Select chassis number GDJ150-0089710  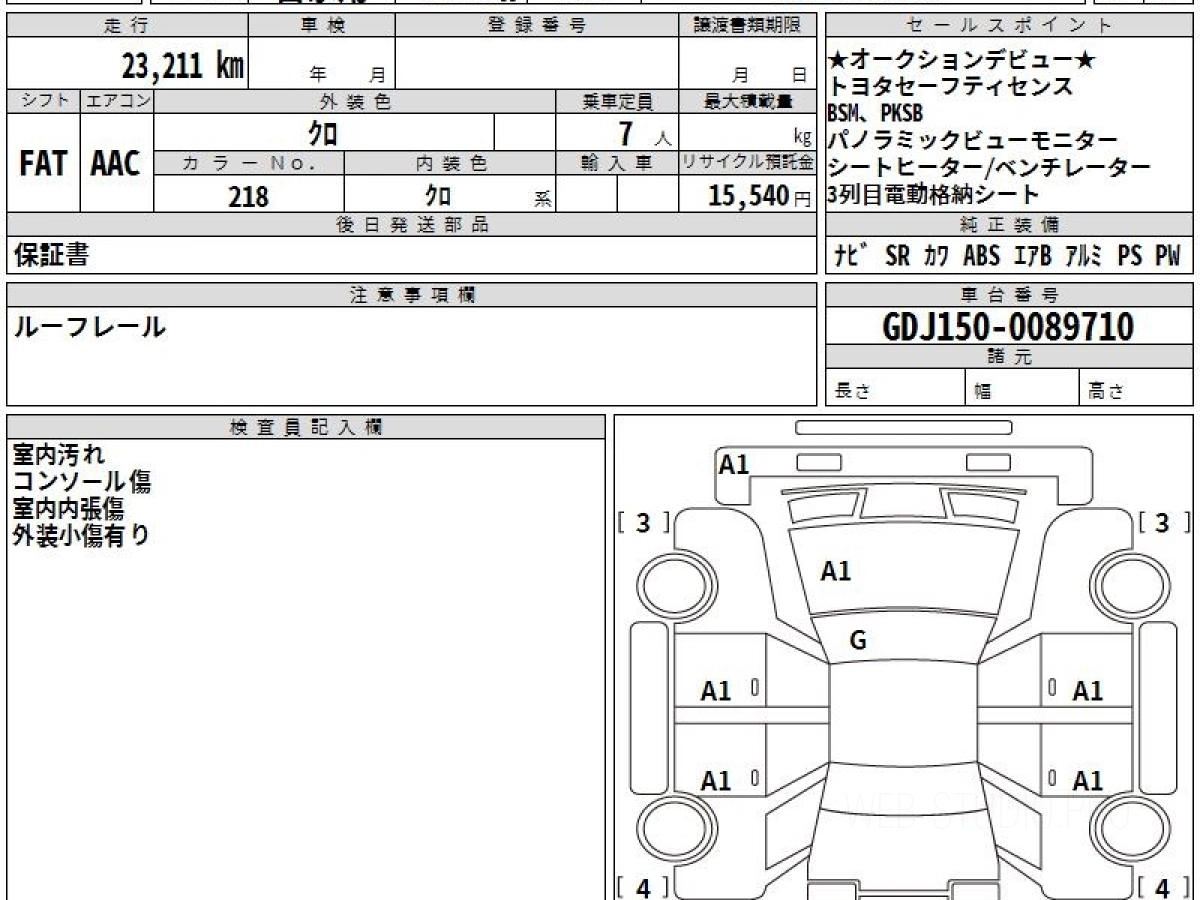[x=1009, y=327]
